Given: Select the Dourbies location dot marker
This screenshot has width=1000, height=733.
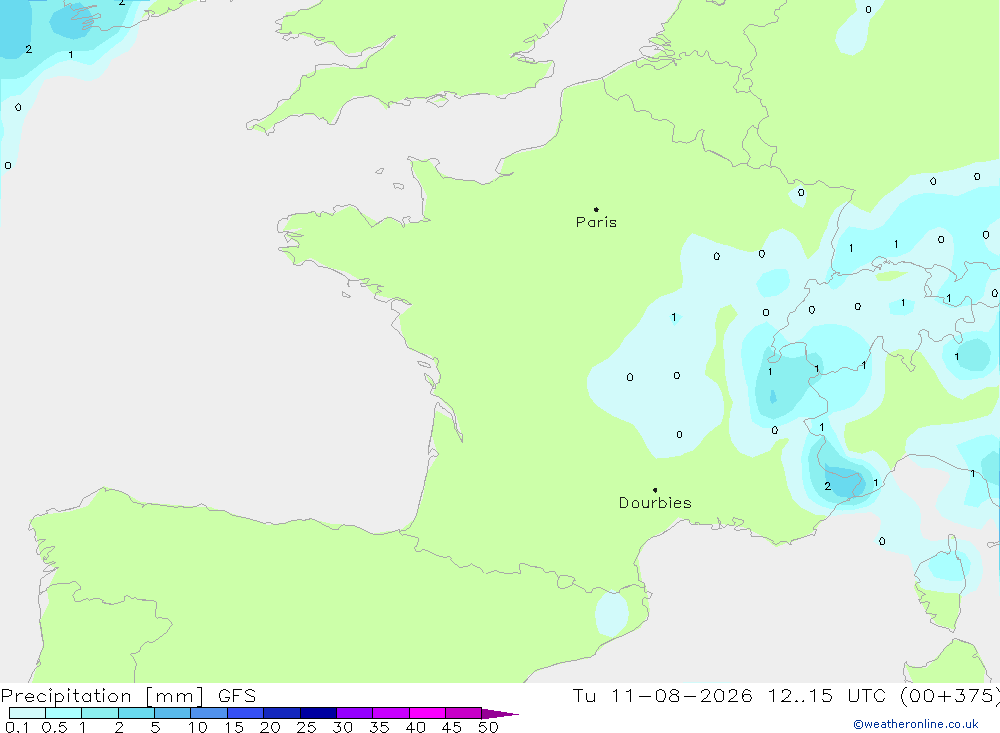Looking at the screenshot, I should [x=655, y=490].
